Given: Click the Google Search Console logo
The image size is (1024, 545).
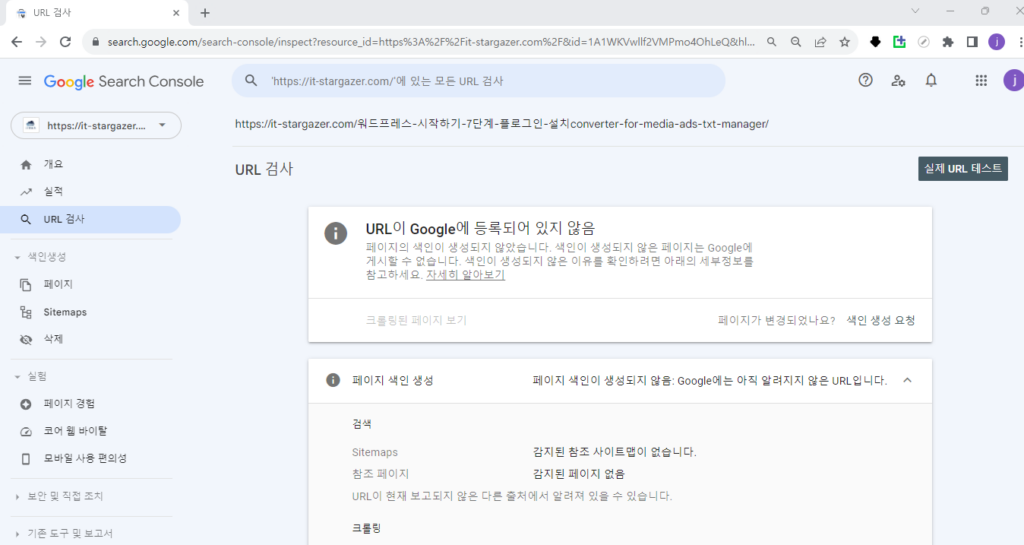Looking at the screenshot, I should 123,82.
